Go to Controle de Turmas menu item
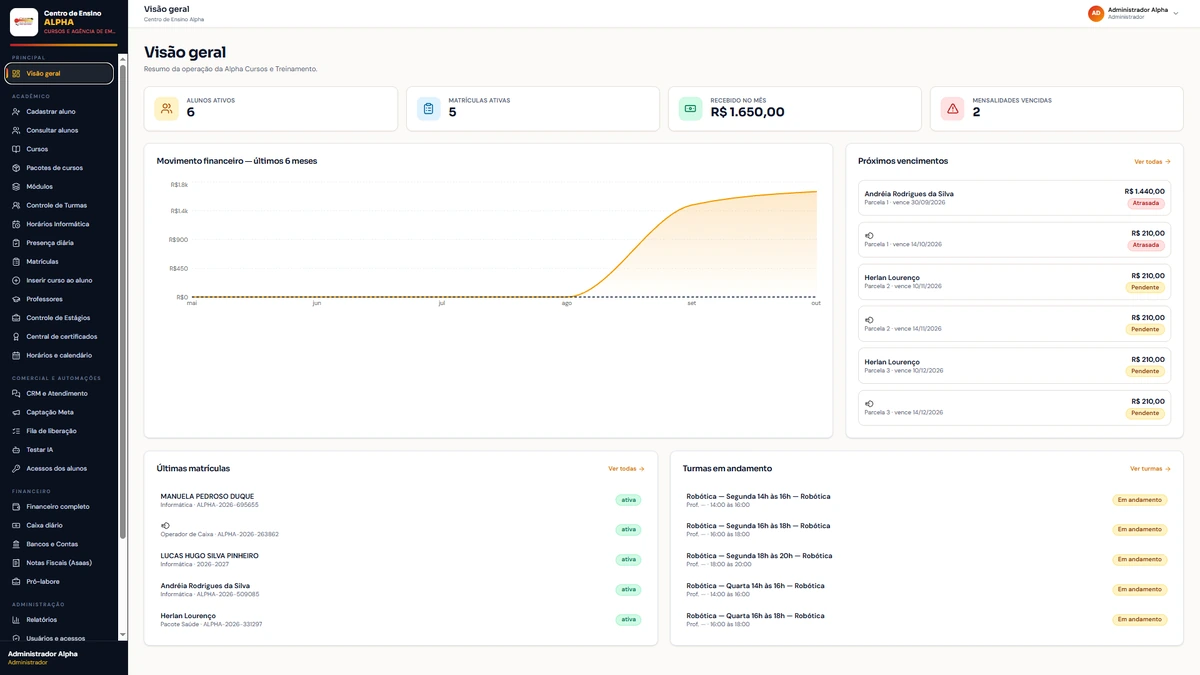Viewport: 1200px width, 675px height. tap(59, 205)
